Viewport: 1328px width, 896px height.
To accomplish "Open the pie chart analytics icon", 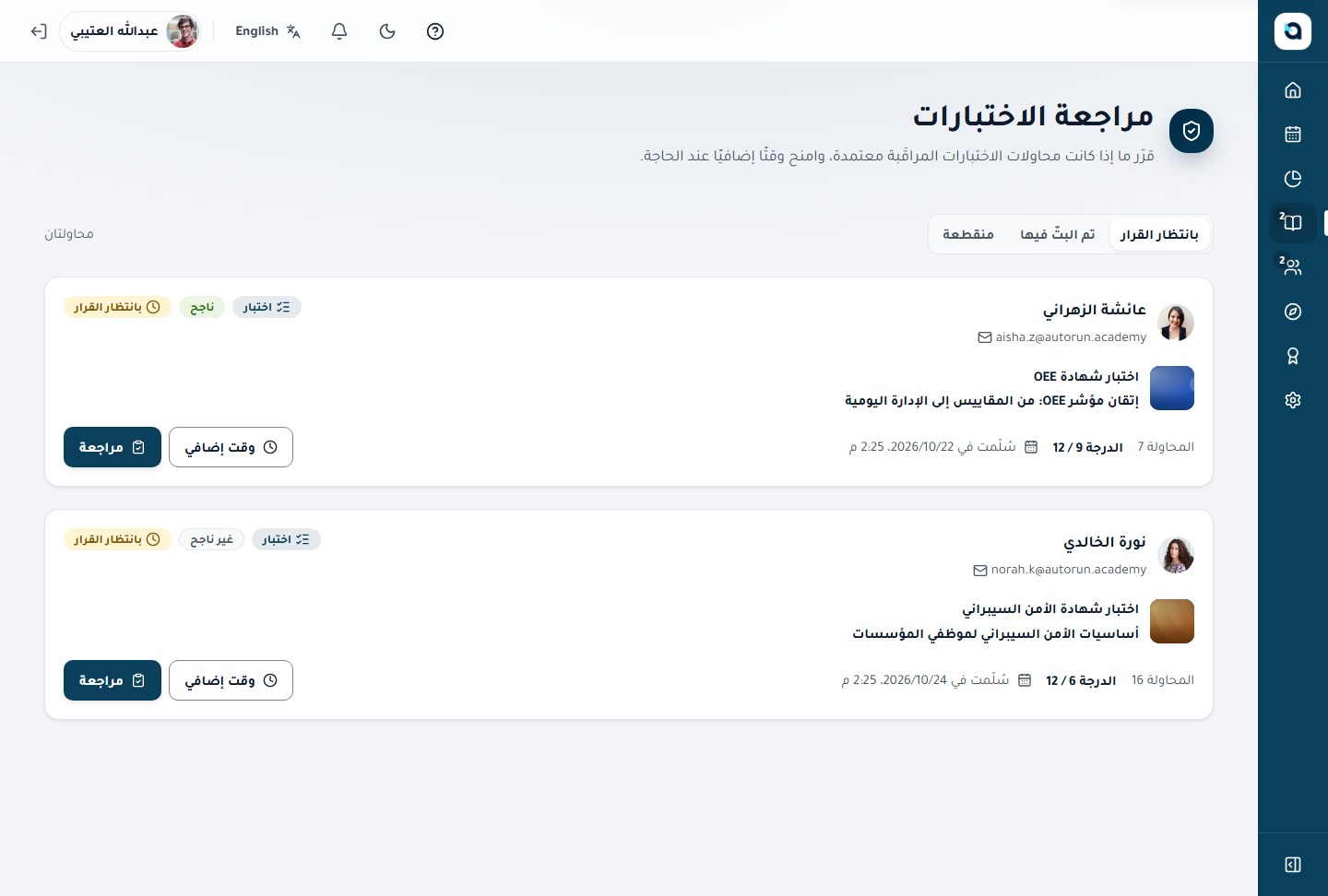I will pos(1293,179).
